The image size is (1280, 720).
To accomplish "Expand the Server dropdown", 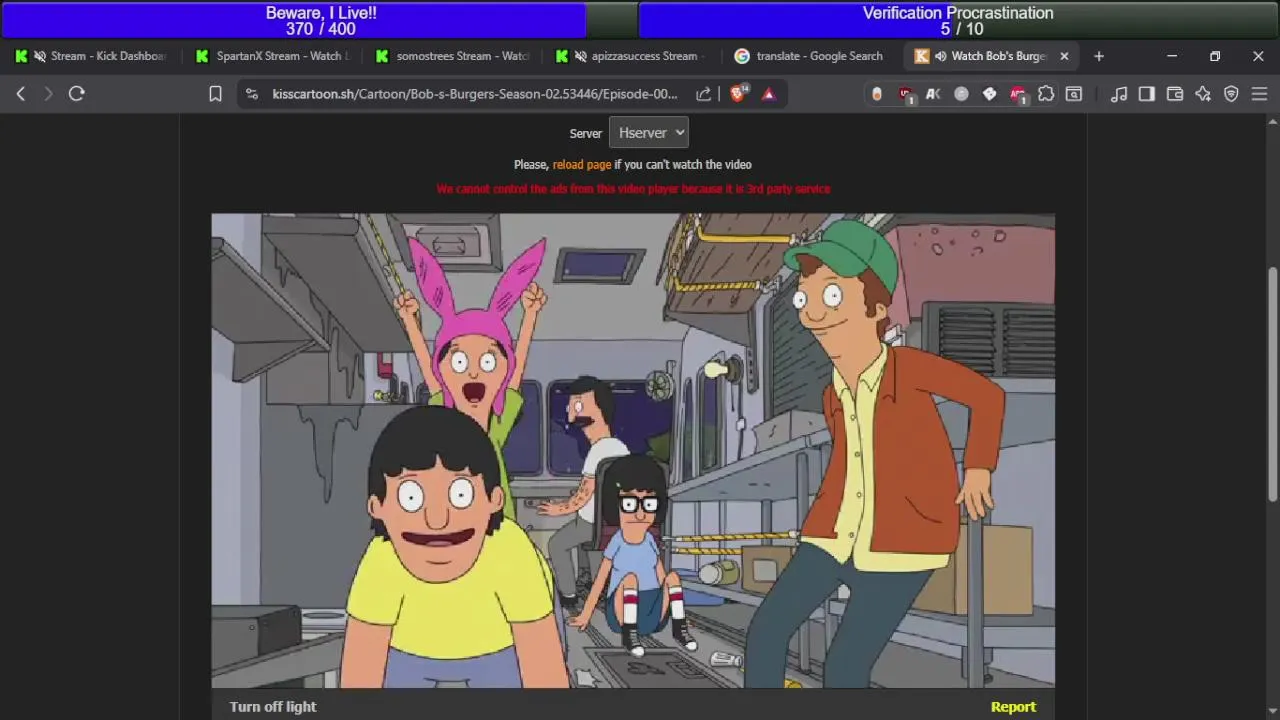I will [649, 132].
